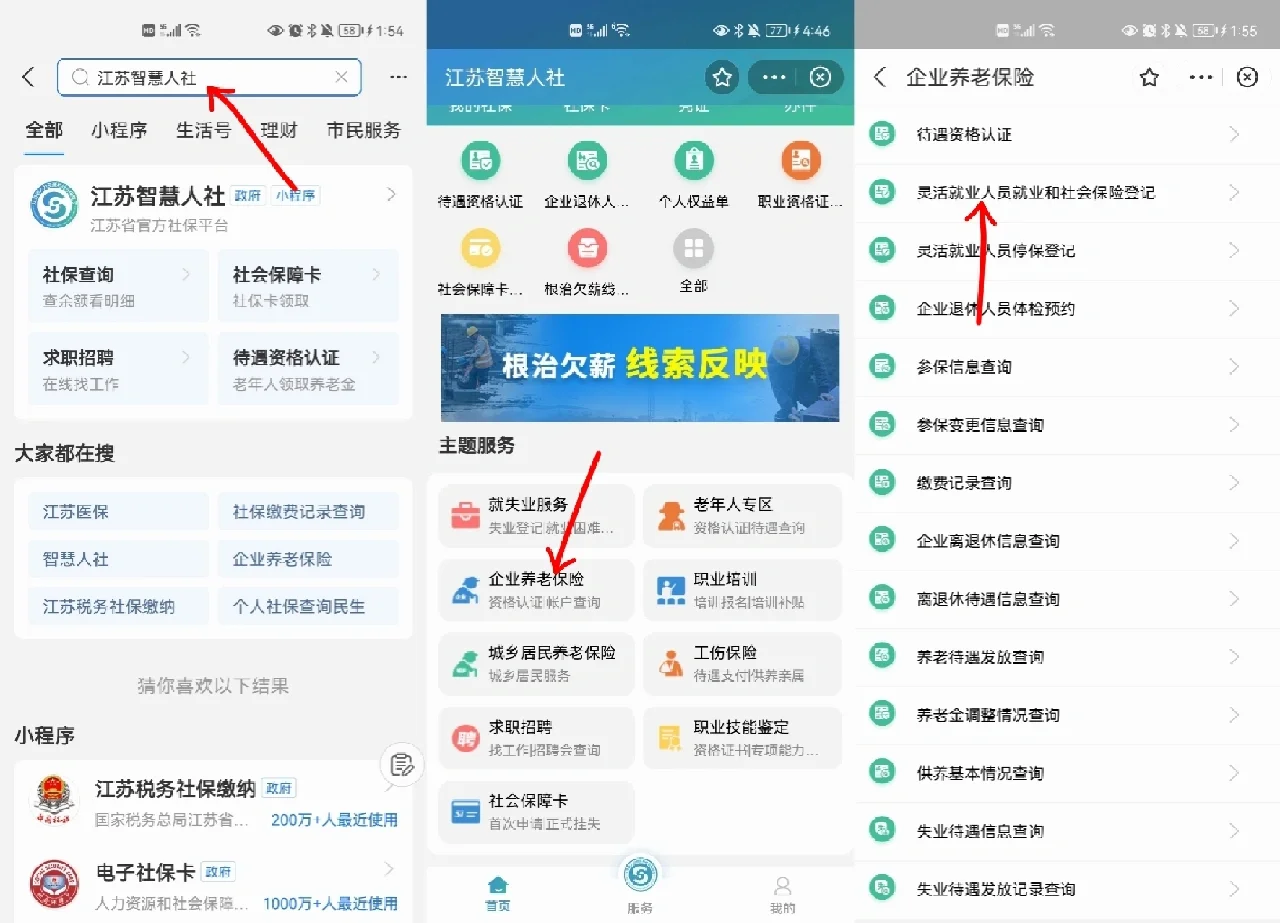
Task: Open the 求职招聘 theme card
Action: [537, 738]
